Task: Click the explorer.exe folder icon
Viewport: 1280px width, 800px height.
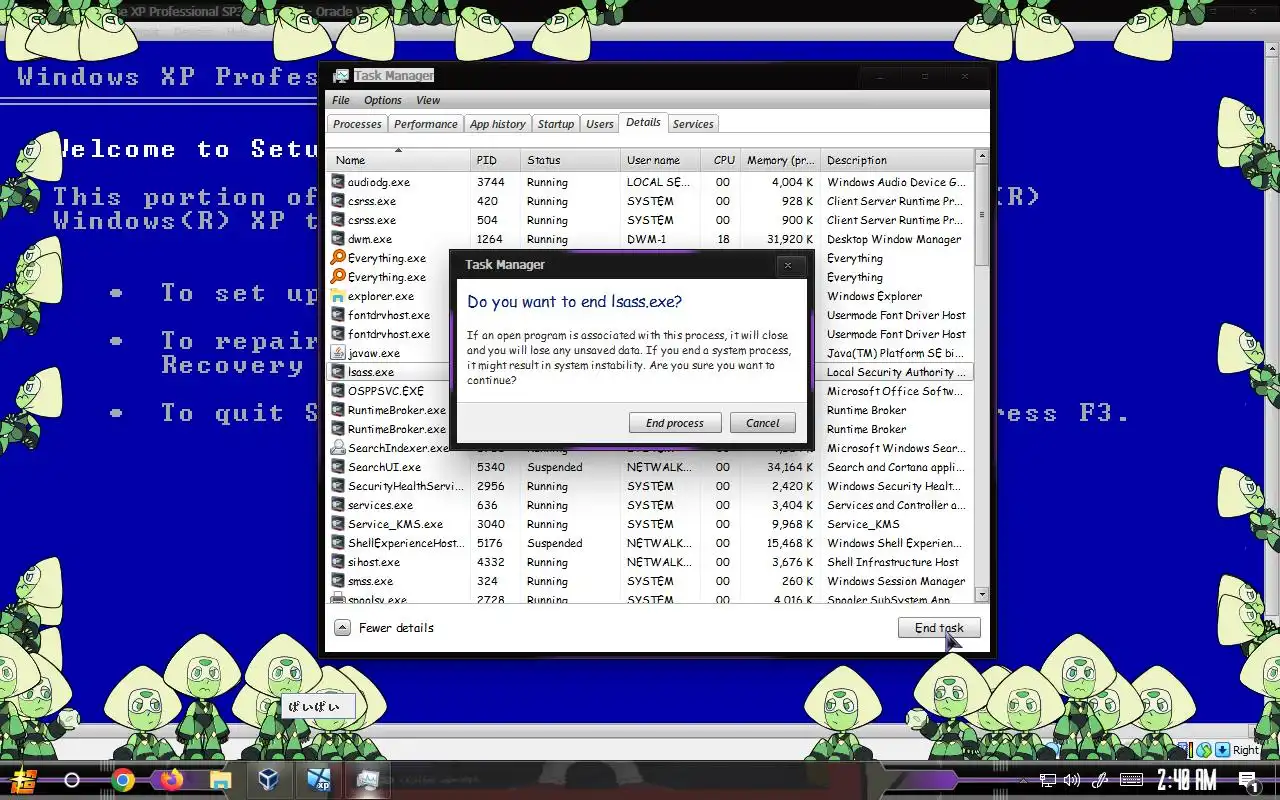Action: pyautogui.click(x=338, y=296)
